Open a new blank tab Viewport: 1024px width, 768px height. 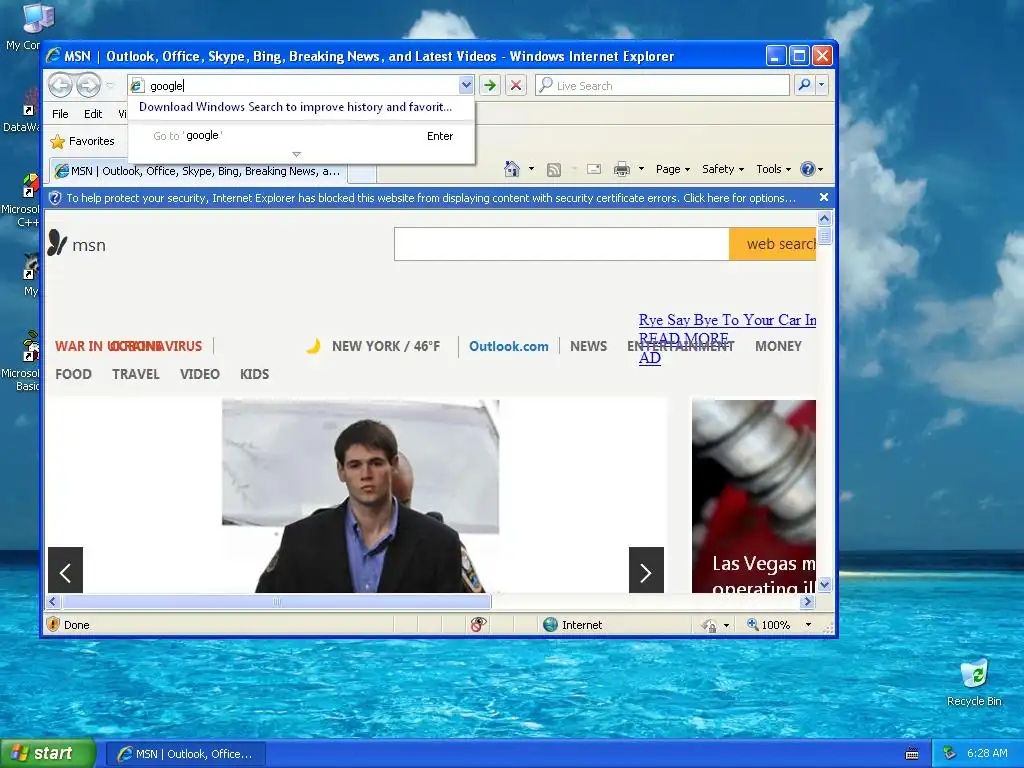(x=362, y=173)
